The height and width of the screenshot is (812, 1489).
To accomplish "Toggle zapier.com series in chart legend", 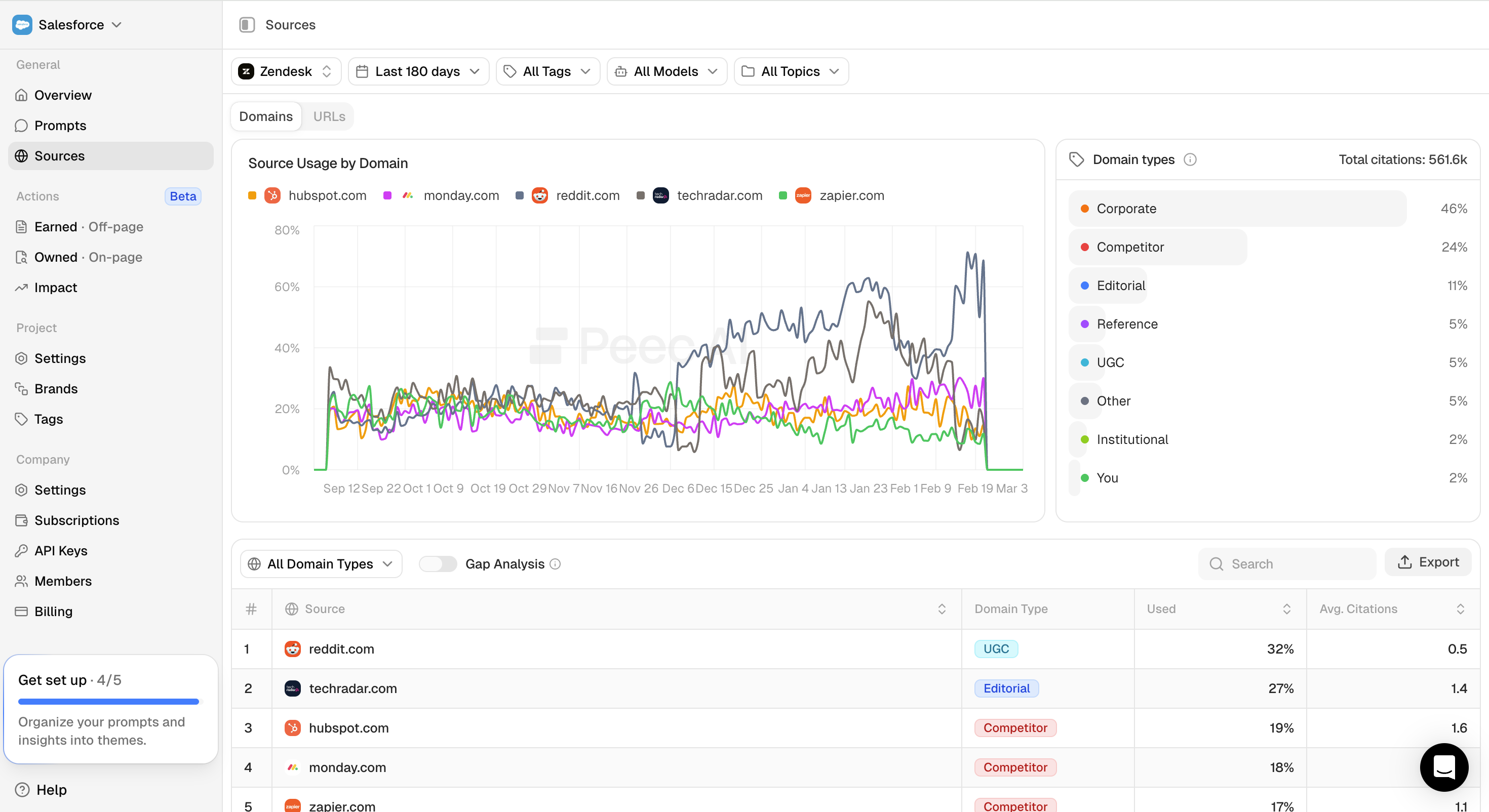I will click(851, 195).
